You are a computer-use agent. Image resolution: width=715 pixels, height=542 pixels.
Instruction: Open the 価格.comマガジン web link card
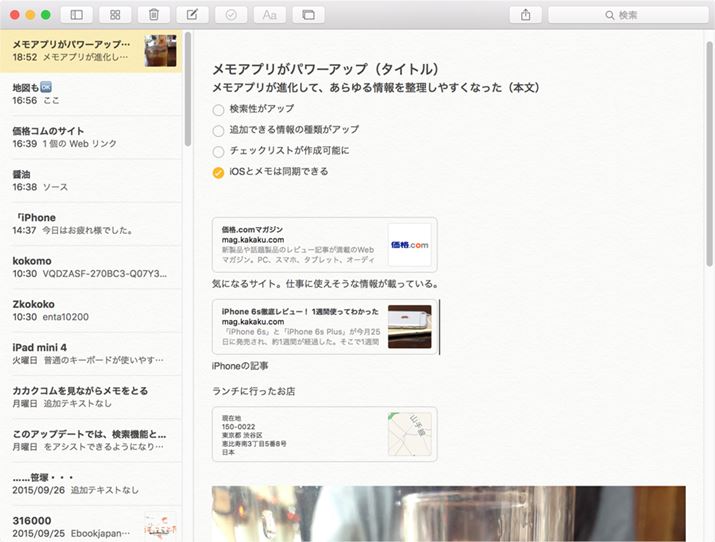[324, 245]
